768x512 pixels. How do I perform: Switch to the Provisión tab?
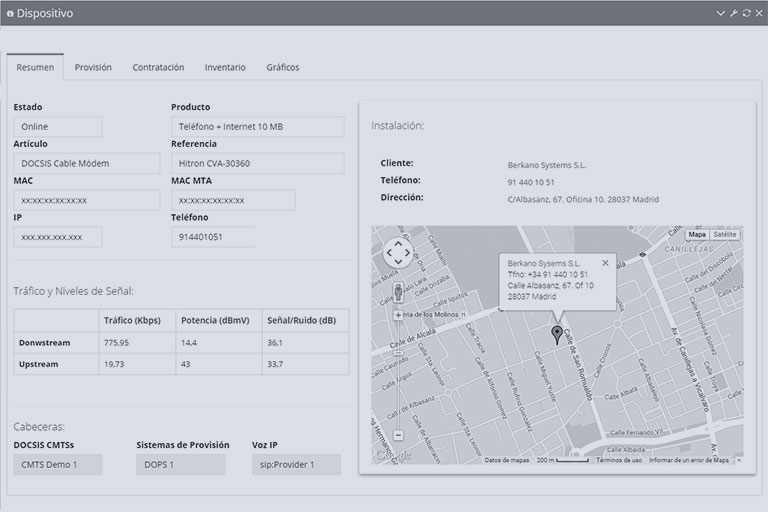[x=93, y=67]
